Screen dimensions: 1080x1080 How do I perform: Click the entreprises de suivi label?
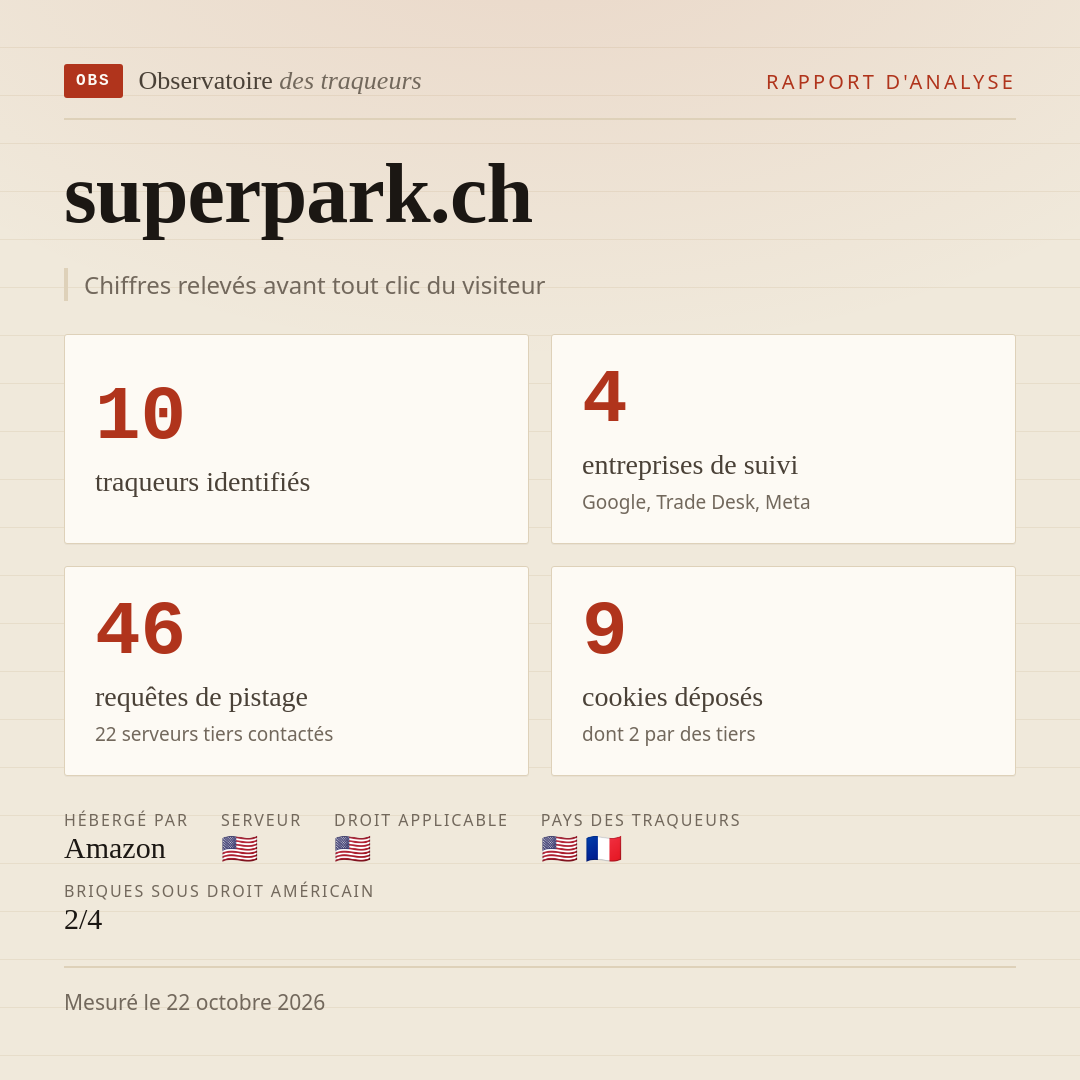click(689, 465)
